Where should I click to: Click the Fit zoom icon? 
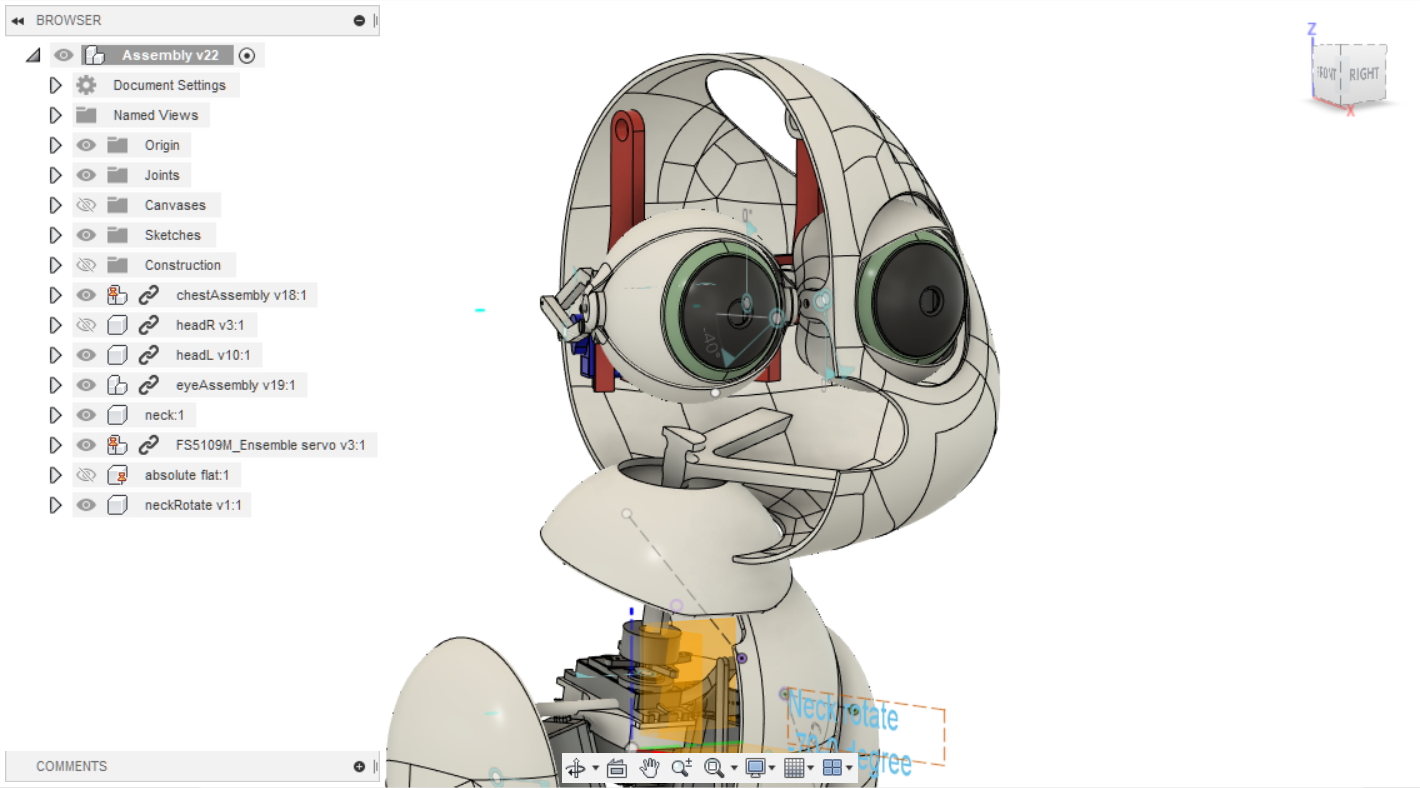click(714, 768)
